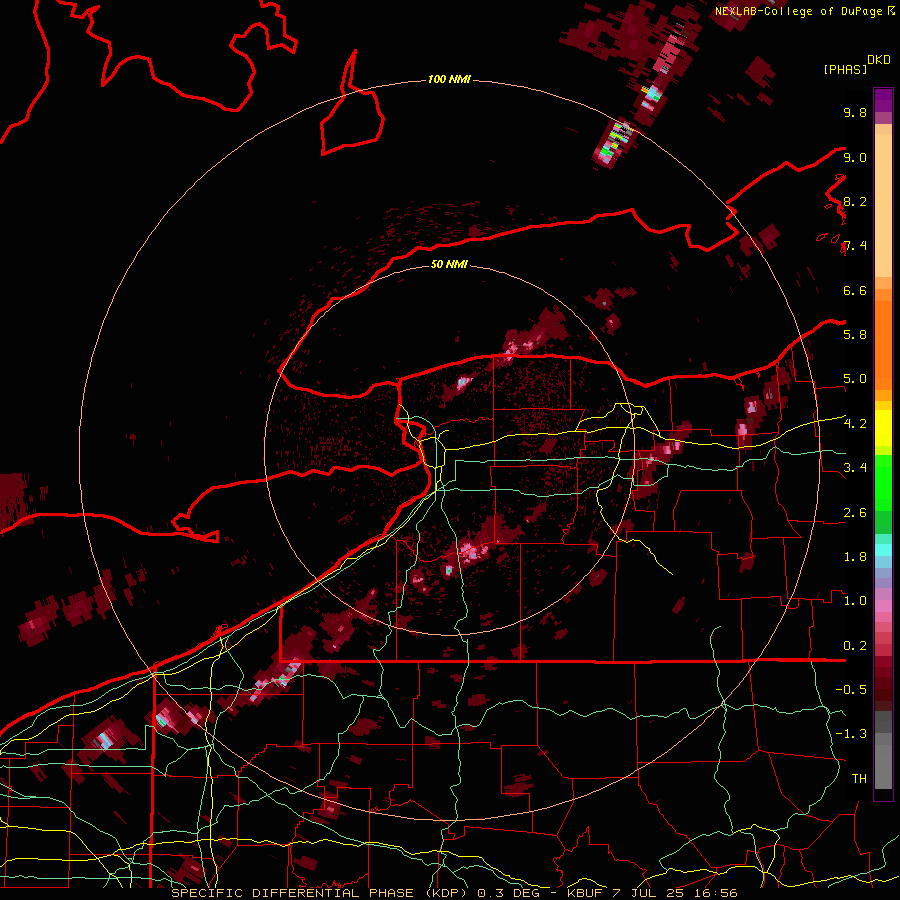900x900 pixels.
Task: Select the 3.4 scale value
Action: click(x=855, y=468)
